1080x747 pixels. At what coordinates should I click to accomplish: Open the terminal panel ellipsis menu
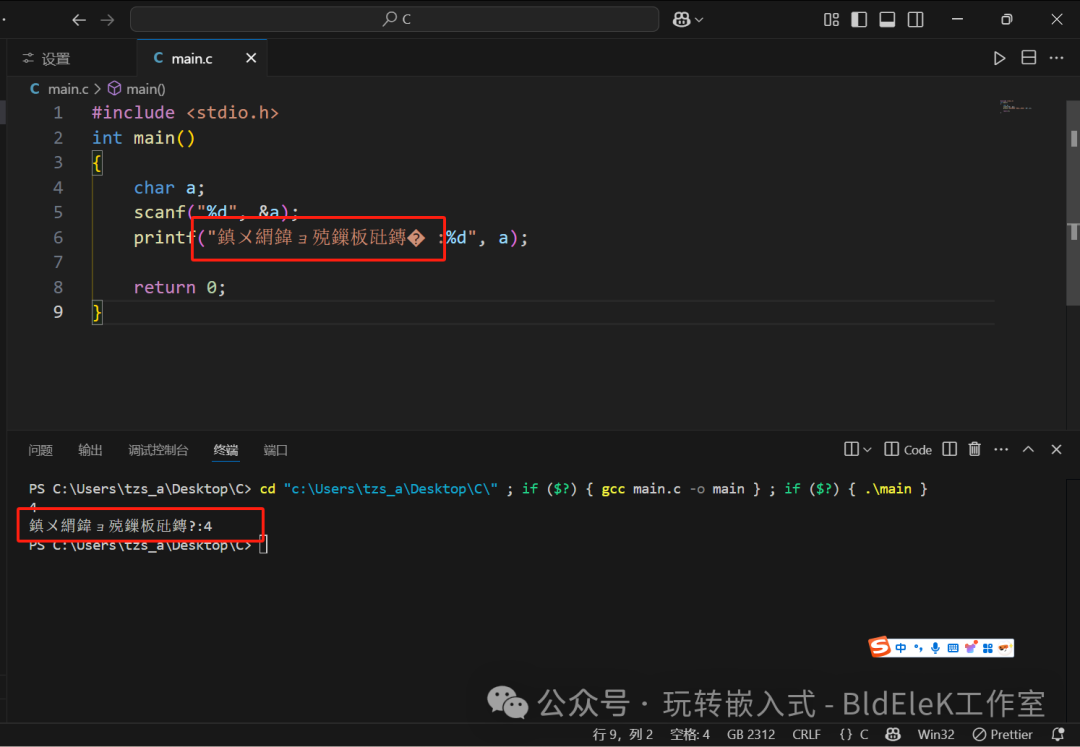(x=1001, y=450)
